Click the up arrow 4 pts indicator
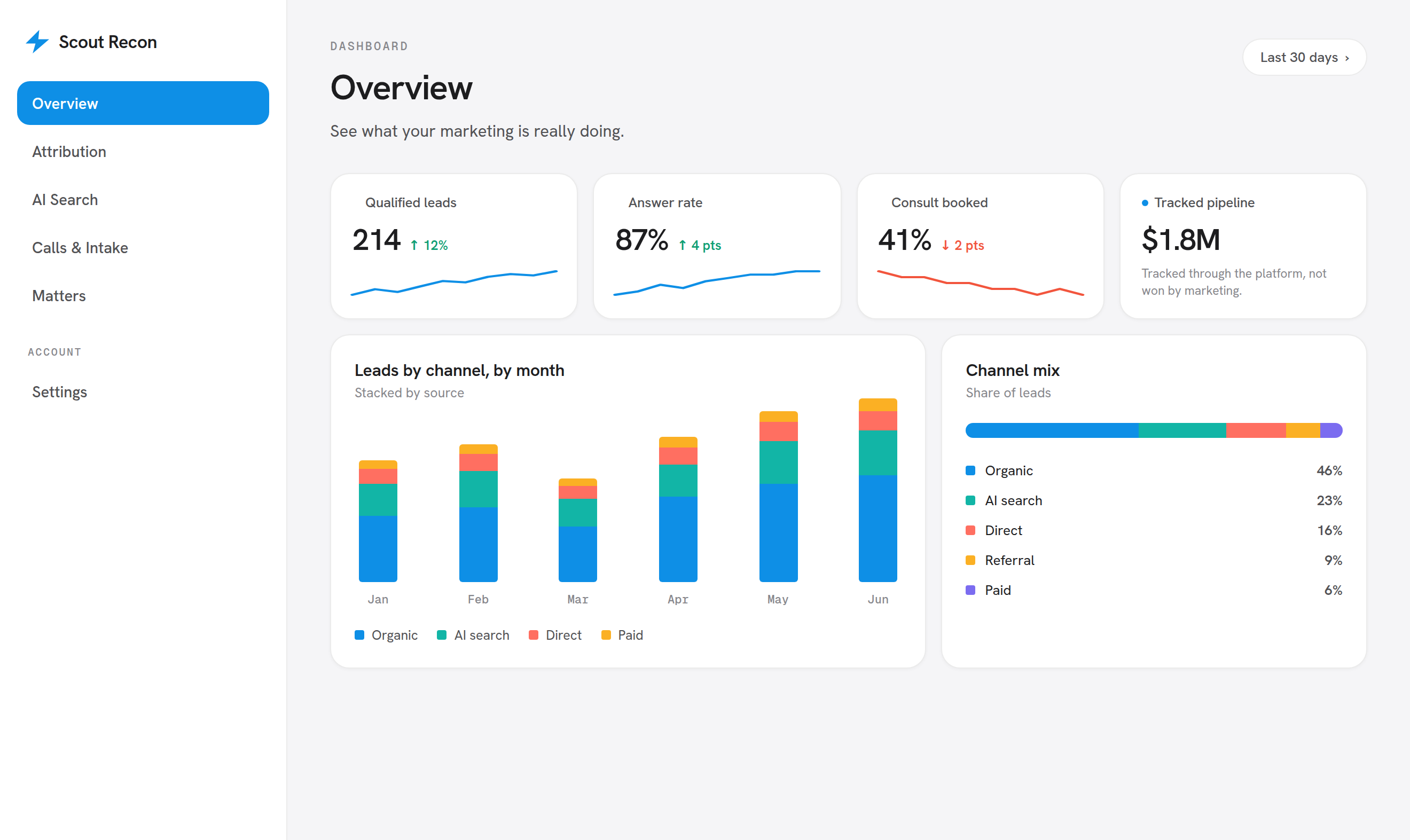Image resolution: width=1410 pixels, height=840 pixels. (700, 245)
